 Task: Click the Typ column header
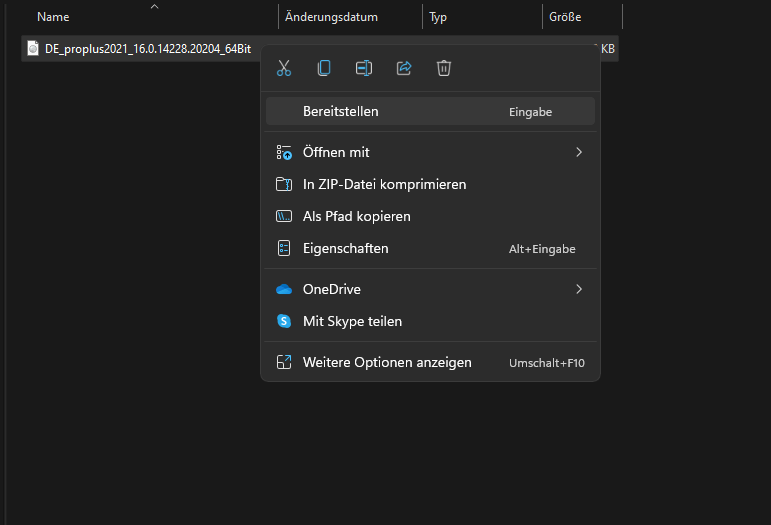point(439,17)
